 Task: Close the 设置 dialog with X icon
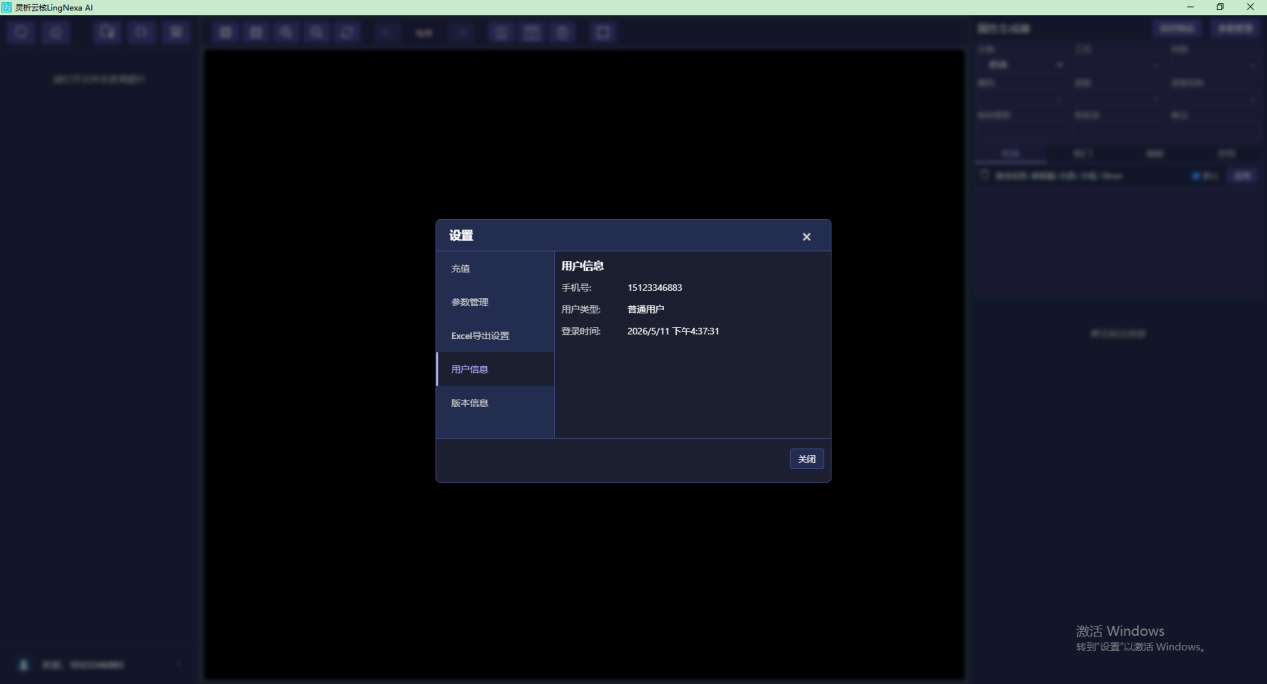pos(806,237)
